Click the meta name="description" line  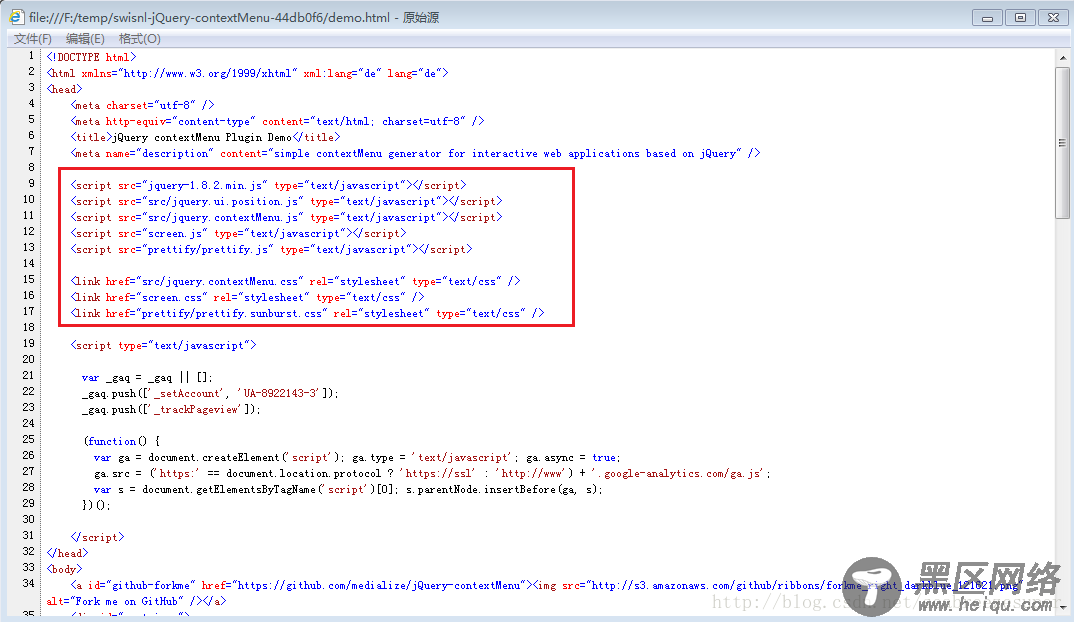click(415, 153)
